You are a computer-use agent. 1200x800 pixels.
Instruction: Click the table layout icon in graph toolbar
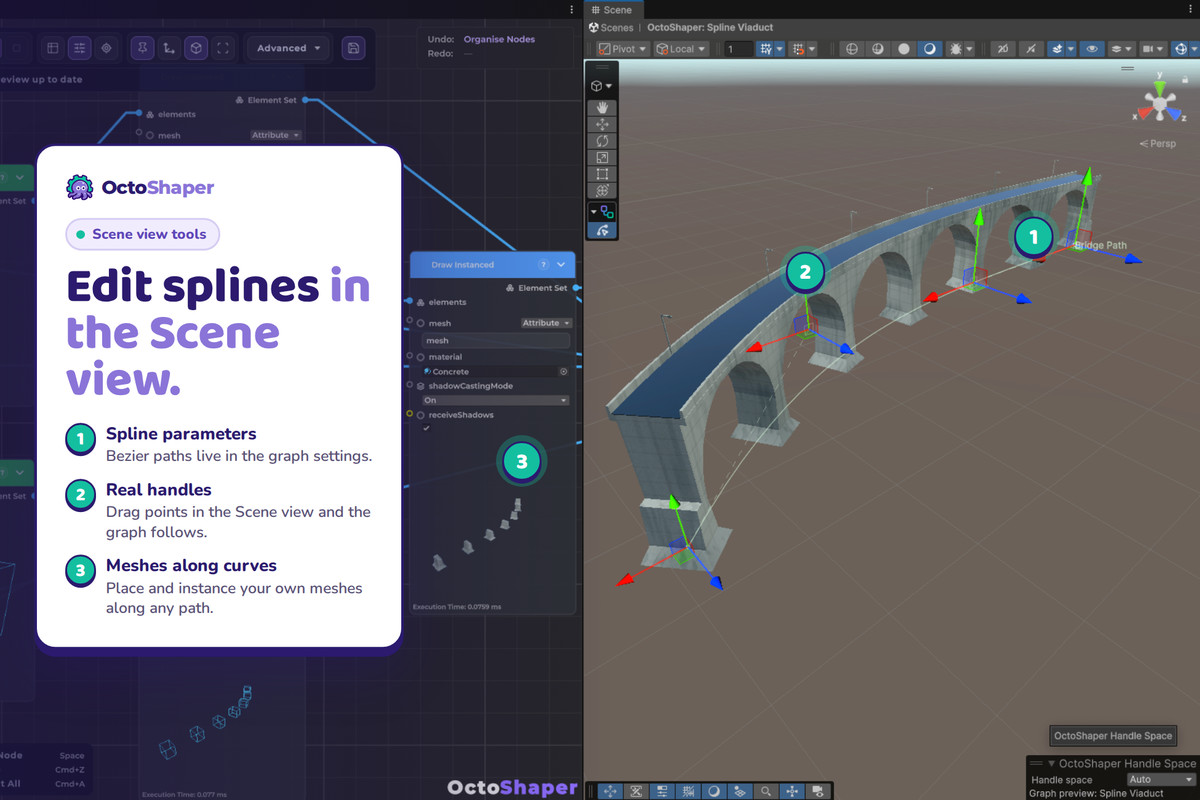pyautogui.click(x=53, y=48)
